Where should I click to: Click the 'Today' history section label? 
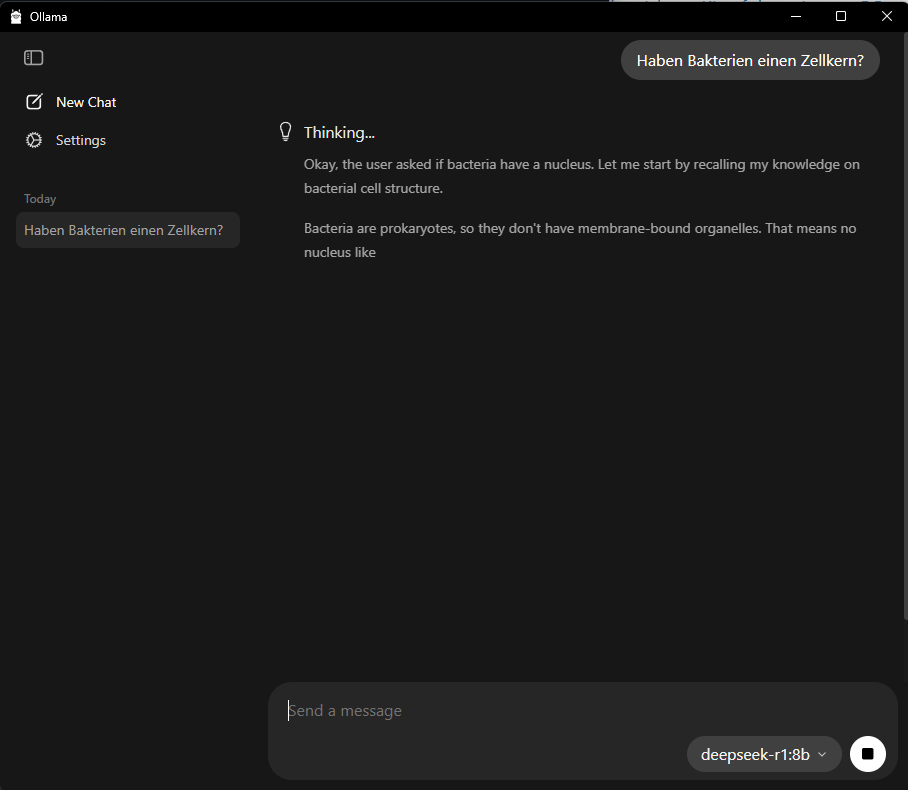pyautogui.click(x=40, y=199)
